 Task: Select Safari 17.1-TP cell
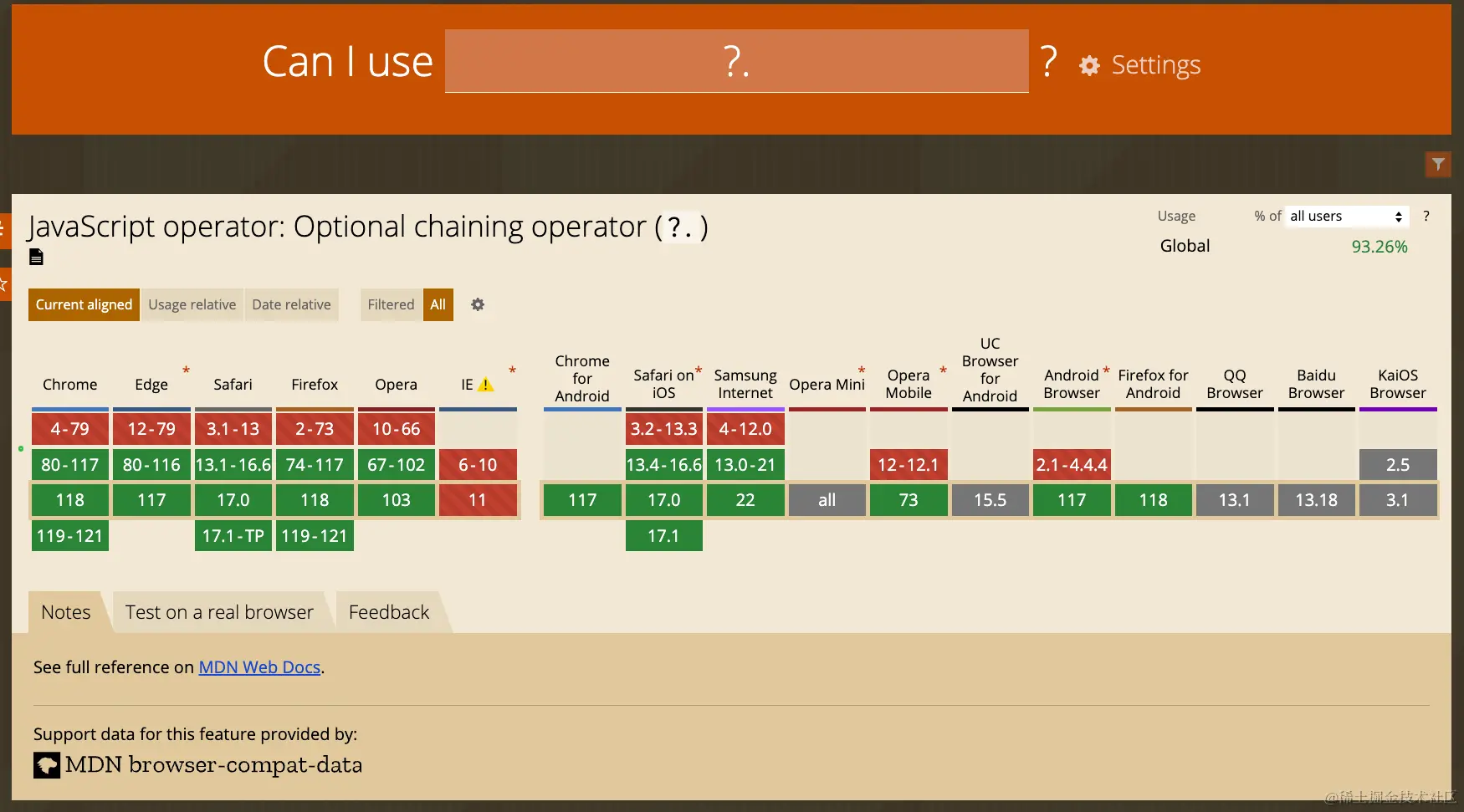click(x=233, y=536)
